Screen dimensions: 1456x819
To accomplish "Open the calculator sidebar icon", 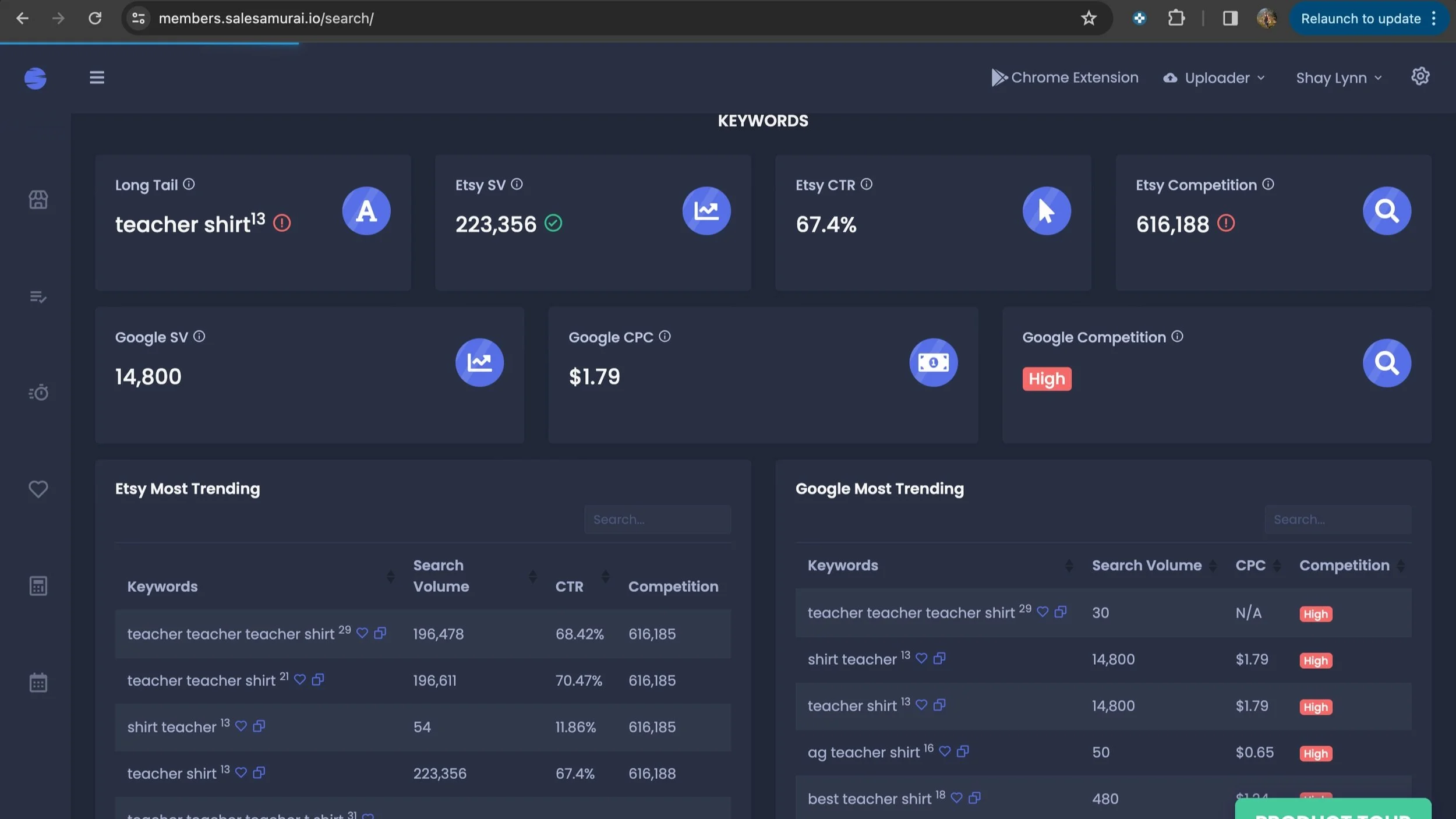I will pos(38,586).
